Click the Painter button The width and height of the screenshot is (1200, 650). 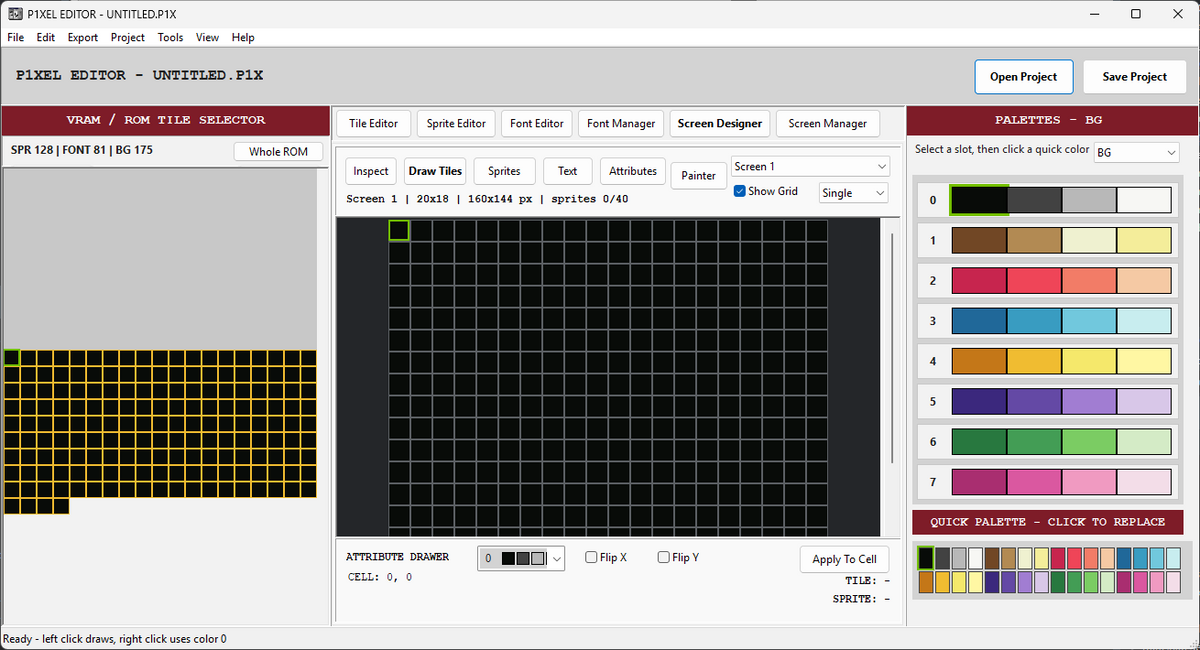coord(698,175)
